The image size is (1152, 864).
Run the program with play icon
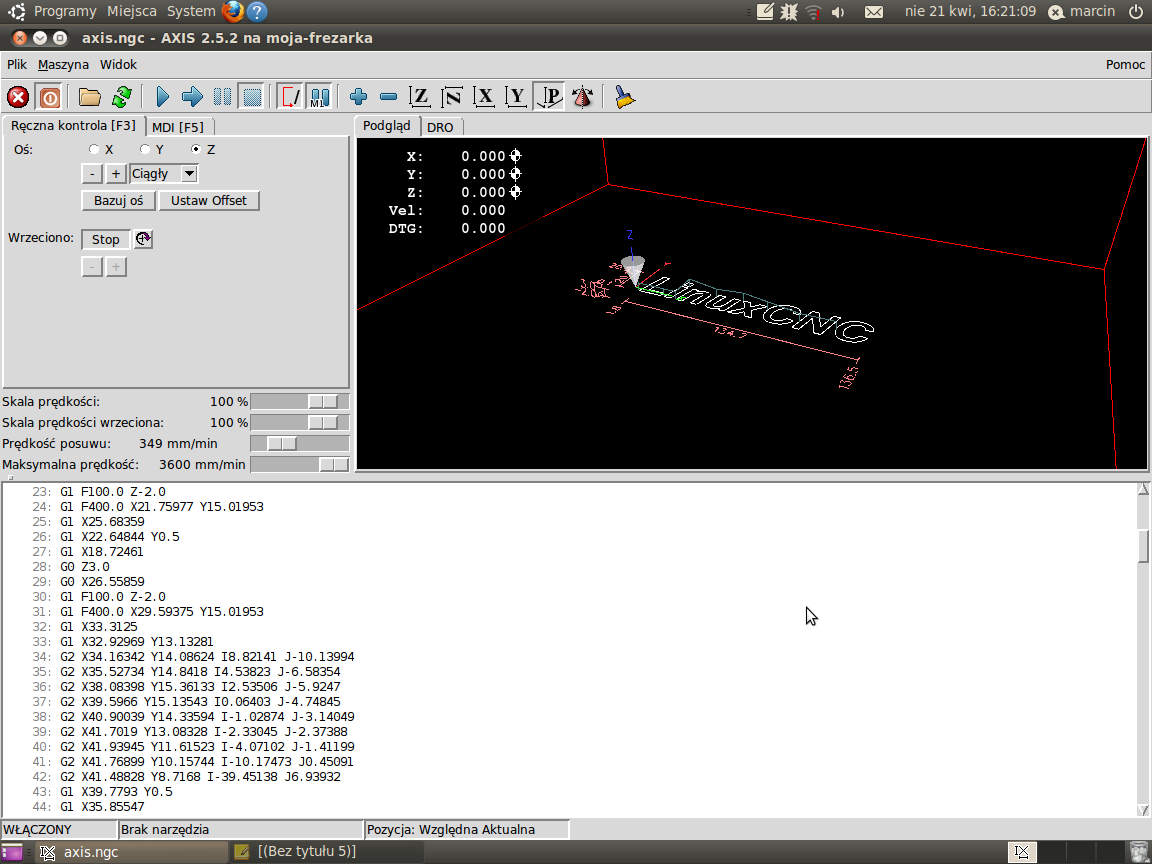click(163, 97)
